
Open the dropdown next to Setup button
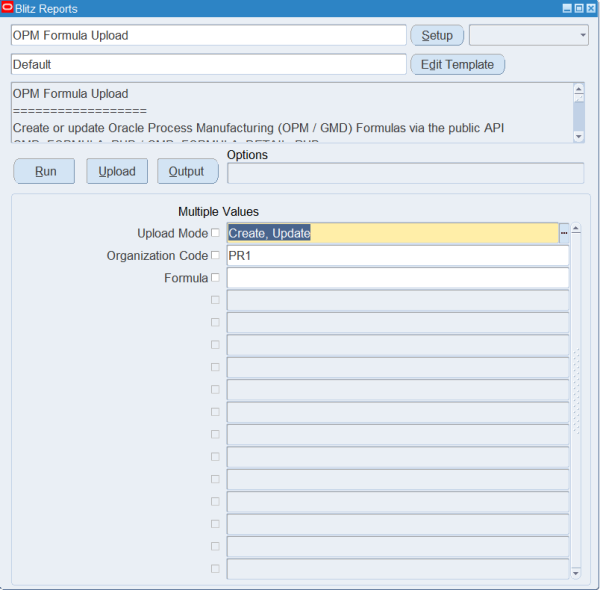(529, 35)
